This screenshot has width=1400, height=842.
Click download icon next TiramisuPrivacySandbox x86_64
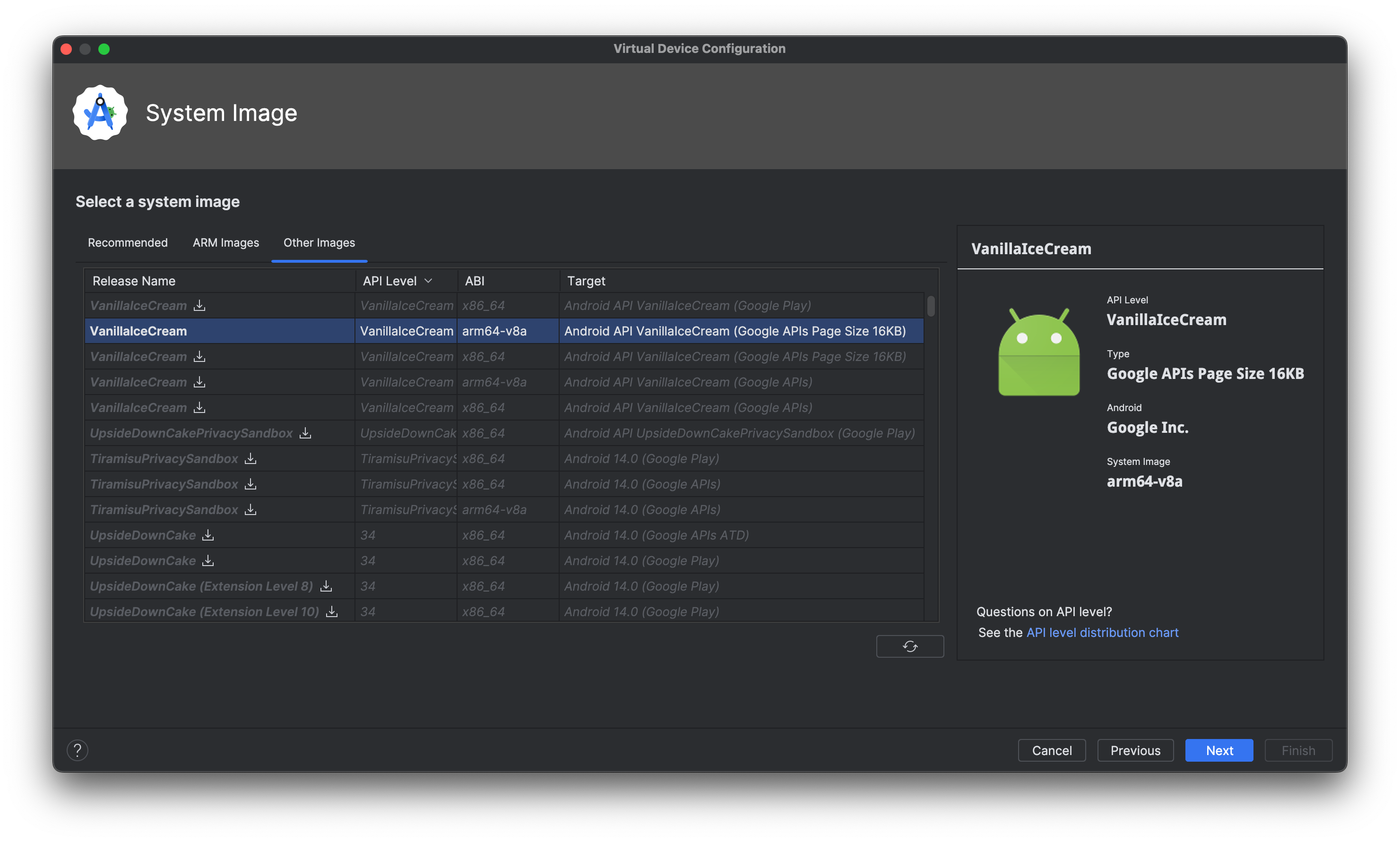click(x=250, y=458)
